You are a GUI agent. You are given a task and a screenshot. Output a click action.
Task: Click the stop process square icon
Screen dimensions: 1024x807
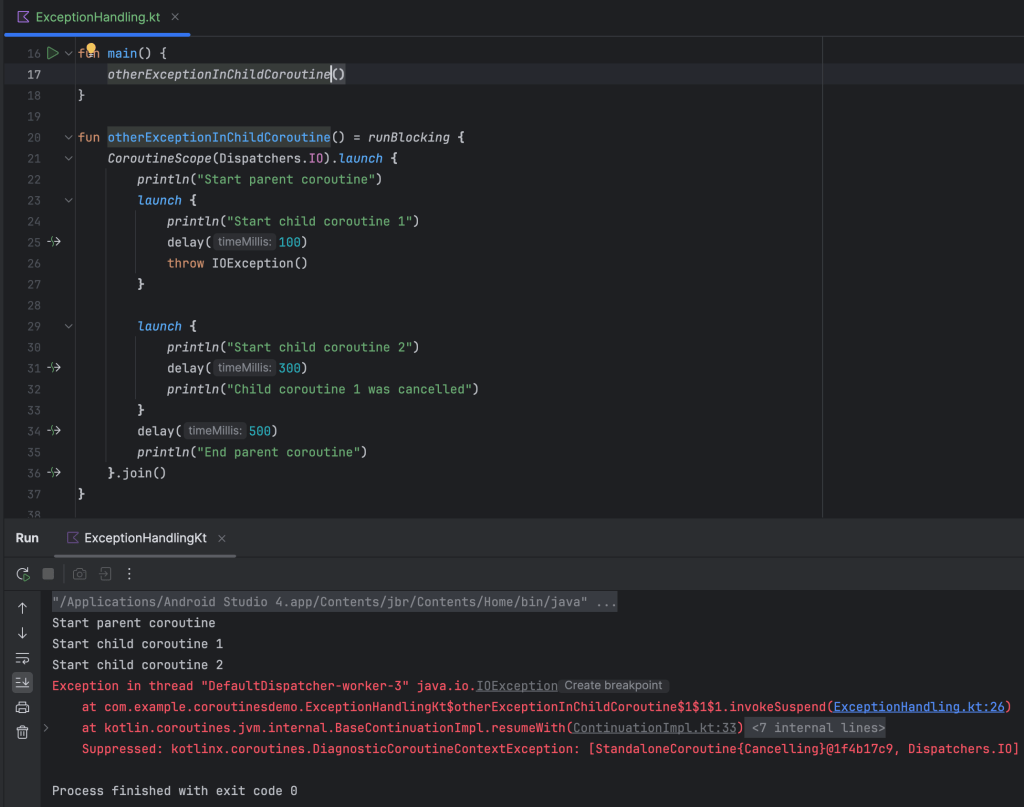pyautogui.click(x=48, y=574)
